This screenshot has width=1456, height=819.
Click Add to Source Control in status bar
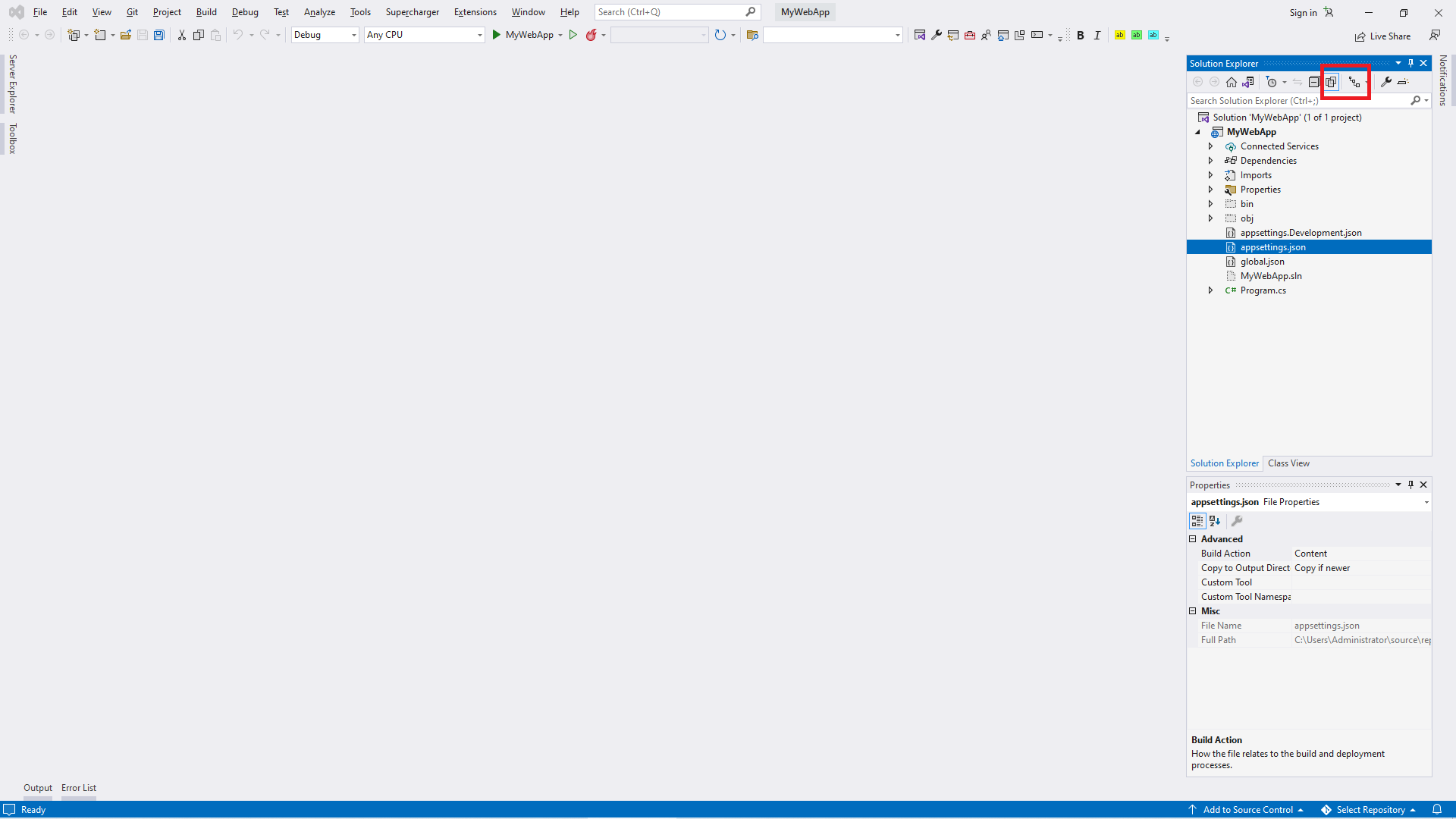(x=1247, y=810)
